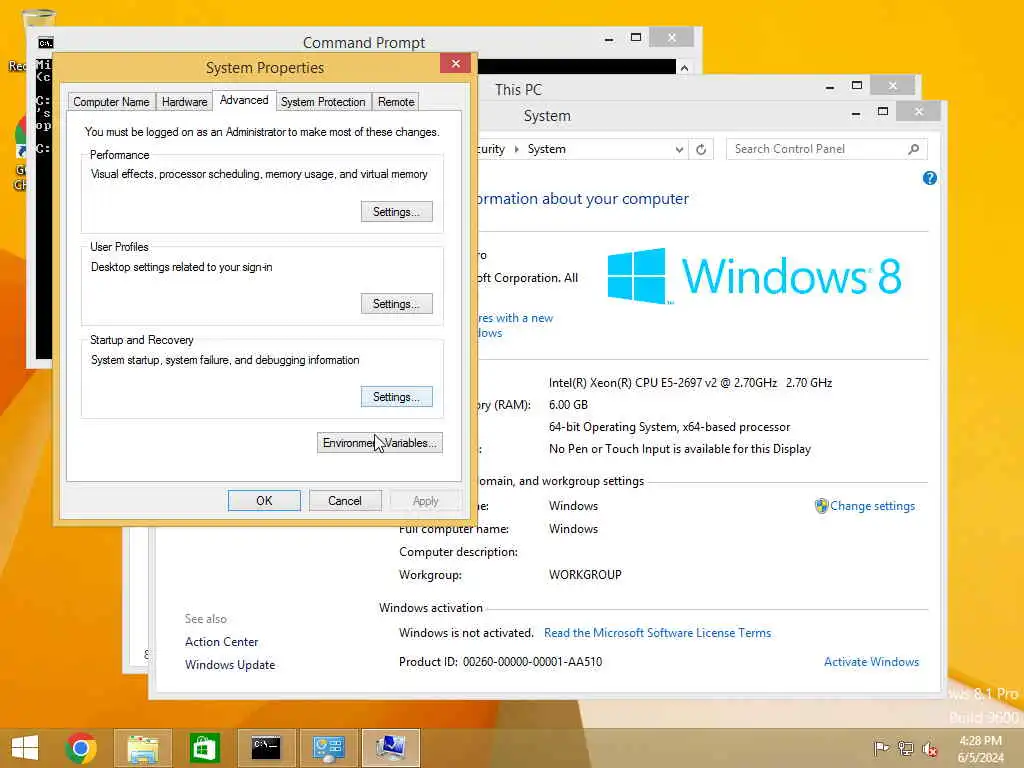This screenshot has height=768, width=1024.
Task: Click the Command Prompt scrollbar up arrow
Action: click(684, 67)
